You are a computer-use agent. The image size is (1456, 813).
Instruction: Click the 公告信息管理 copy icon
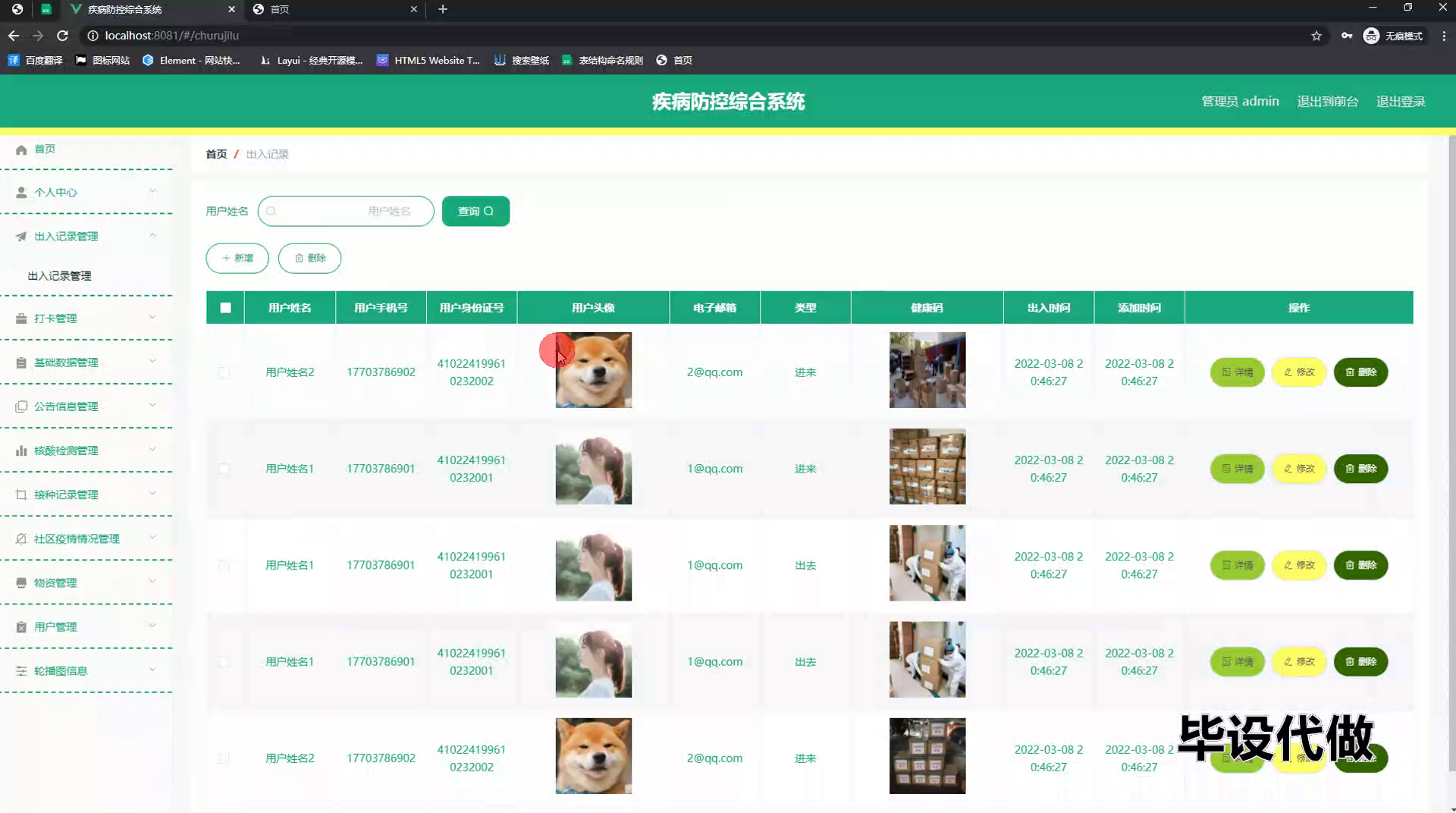tap(21, 406)
